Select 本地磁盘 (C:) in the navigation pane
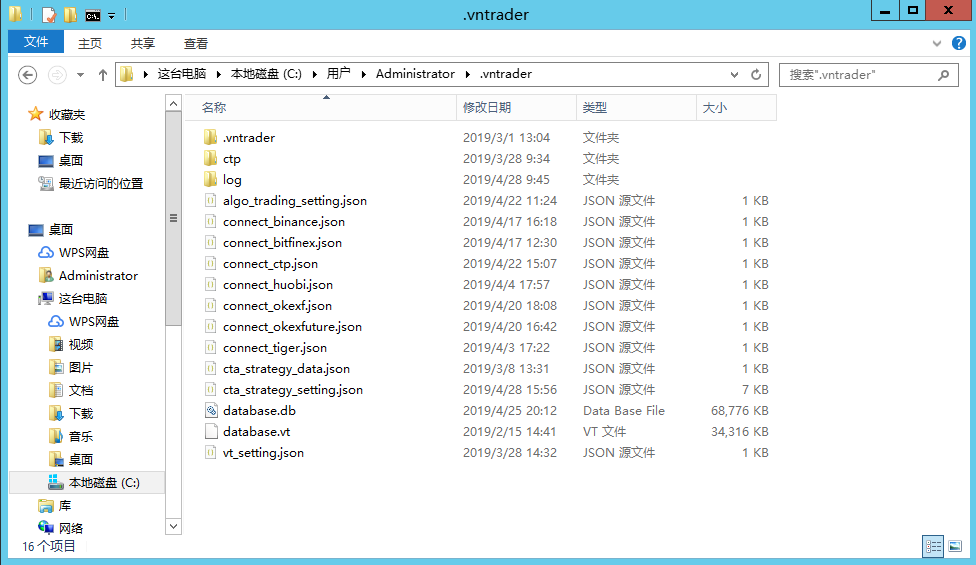 point(104,482)
